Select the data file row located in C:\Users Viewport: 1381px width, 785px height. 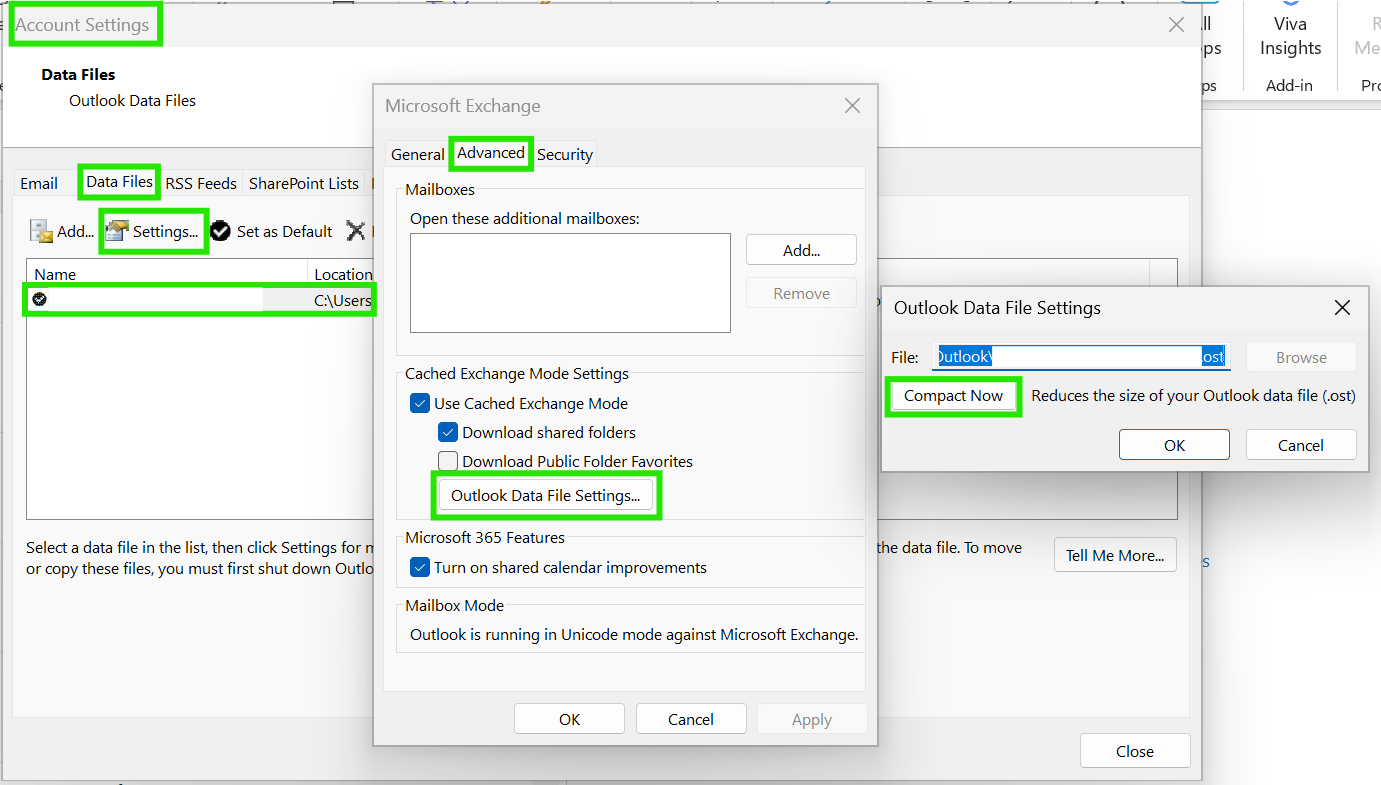point(201,300)
